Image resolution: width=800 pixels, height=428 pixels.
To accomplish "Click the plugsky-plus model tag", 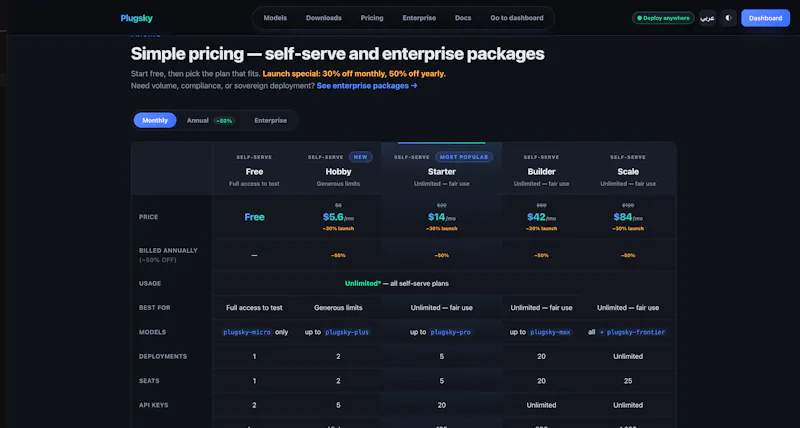I will pos(347,332).
